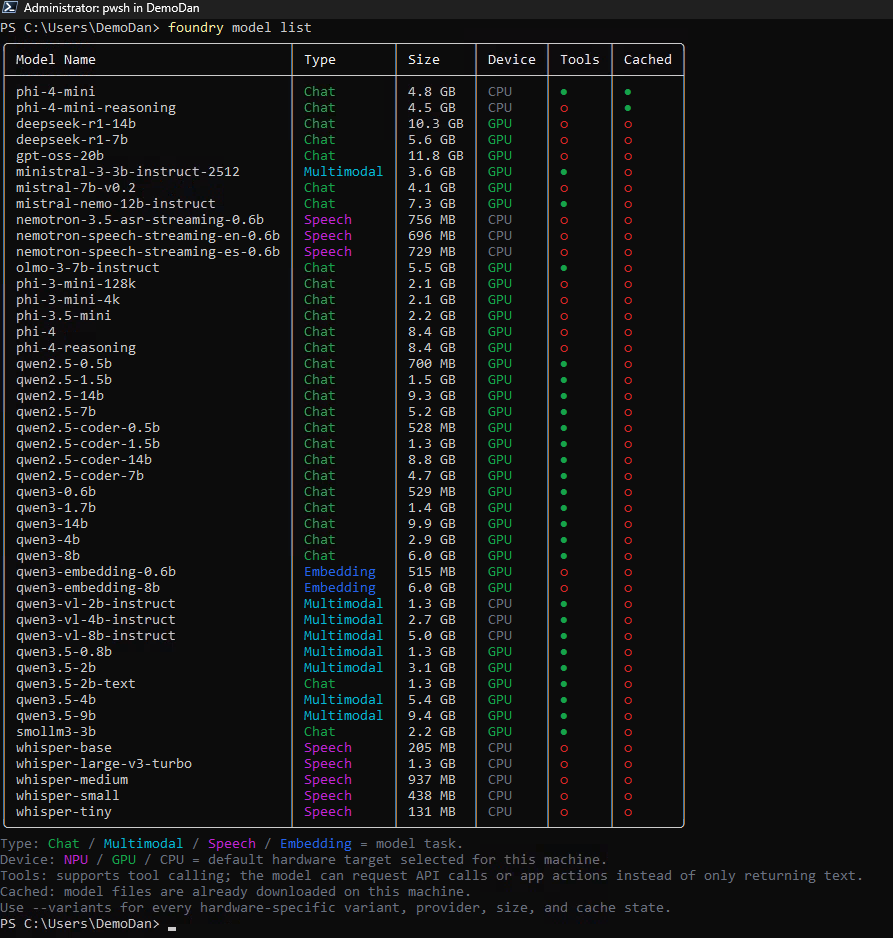This screenshot has height=938, width=893.
Task: Select the phi-3-mini-128k model name
Action: click(x=76, y=284)
